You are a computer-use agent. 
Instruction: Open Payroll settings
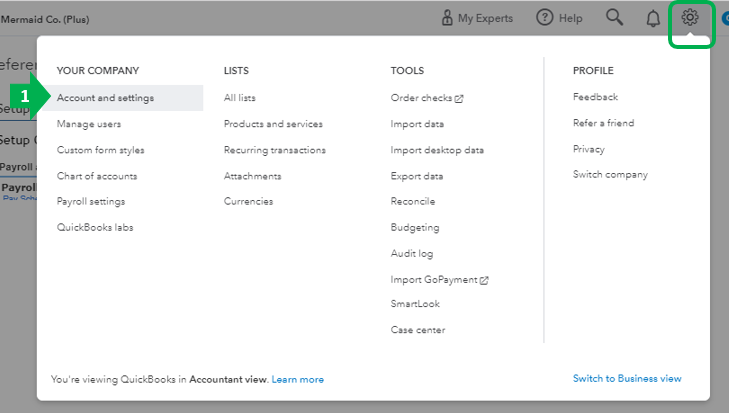pyautogui.click(x=91, y=201)
